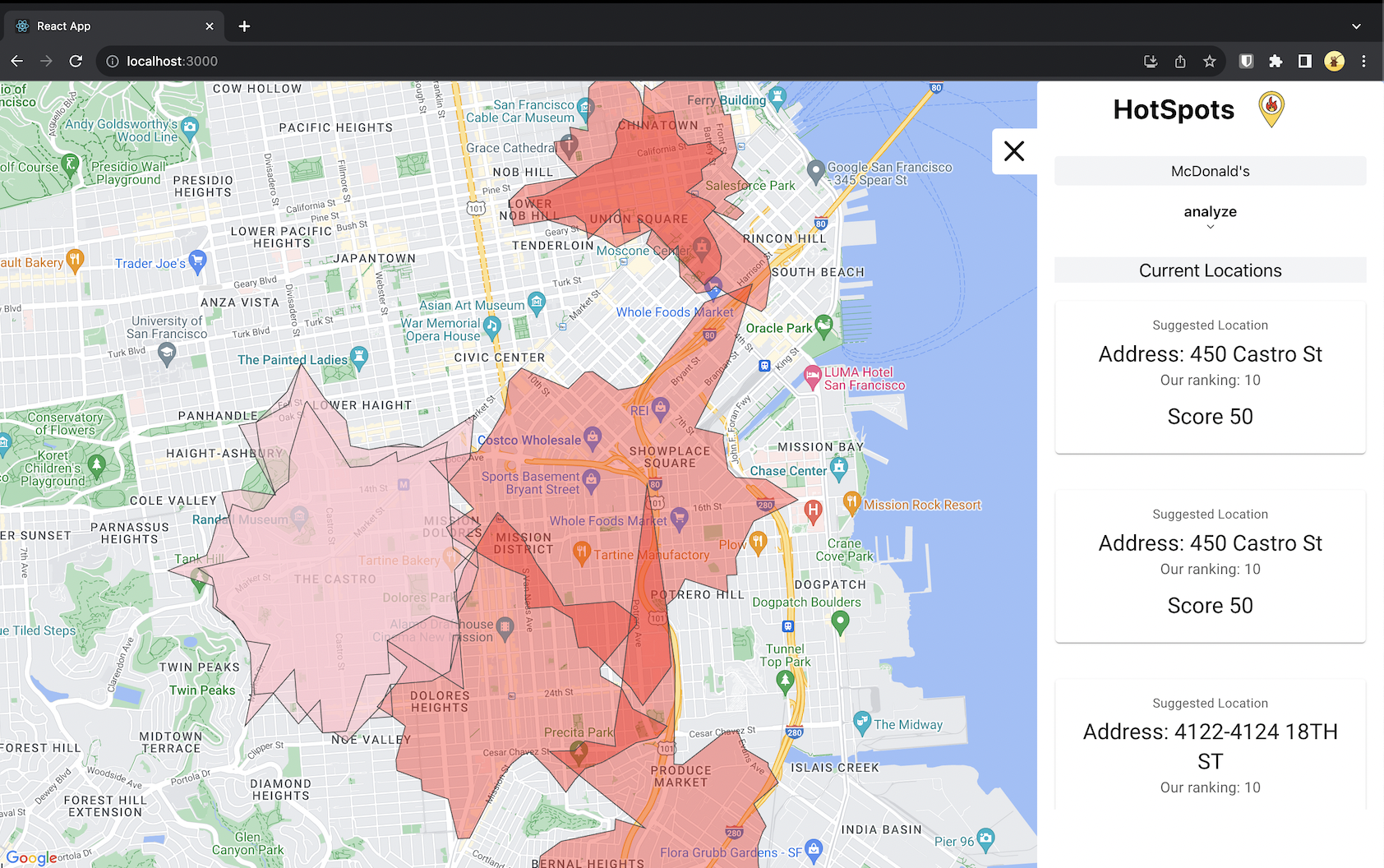Click the Costco Wholesale pin
This screenshot has width=1384, height=868.
[592, 436]
